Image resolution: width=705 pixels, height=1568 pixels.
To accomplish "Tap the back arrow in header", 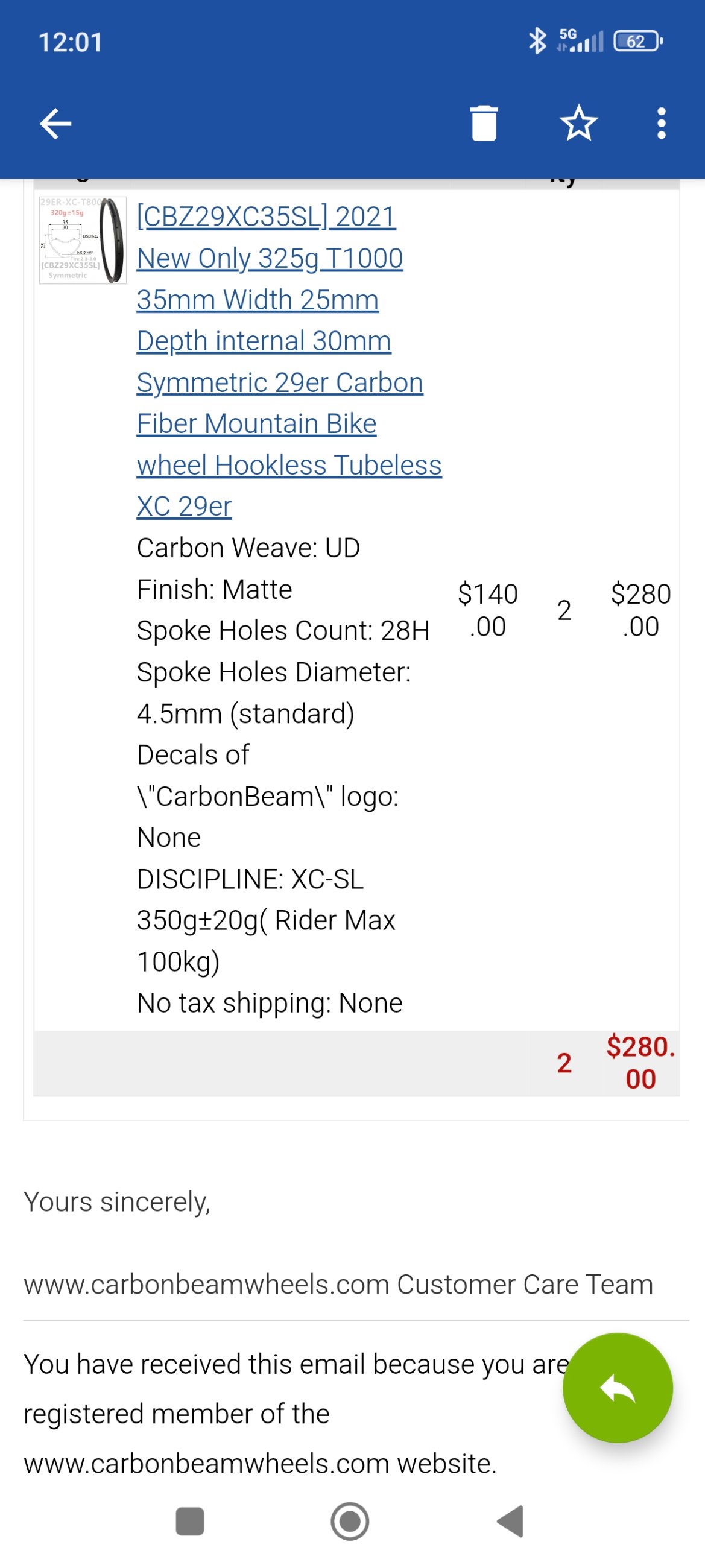I will click(56, 124).
